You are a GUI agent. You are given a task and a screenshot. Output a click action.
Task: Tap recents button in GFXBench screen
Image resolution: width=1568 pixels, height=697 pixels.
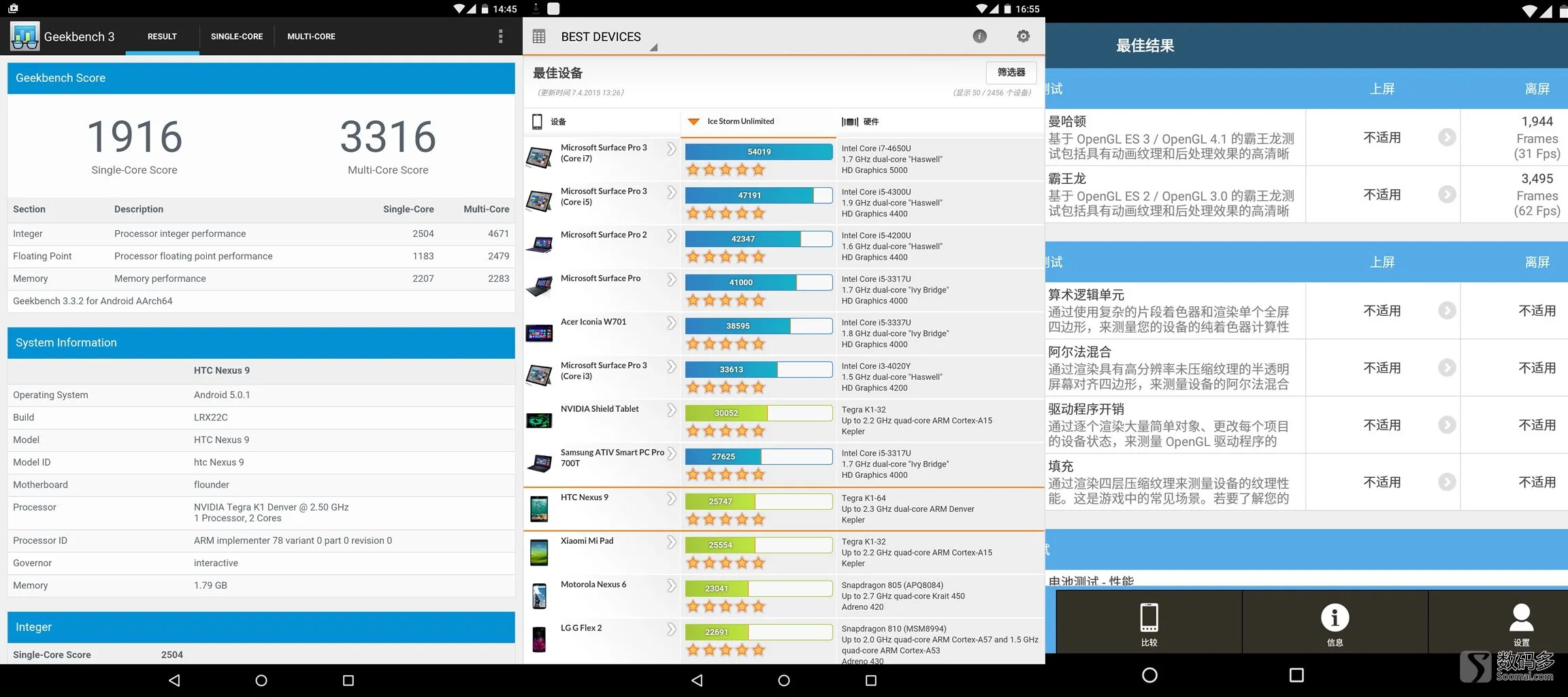point(1296,675)
